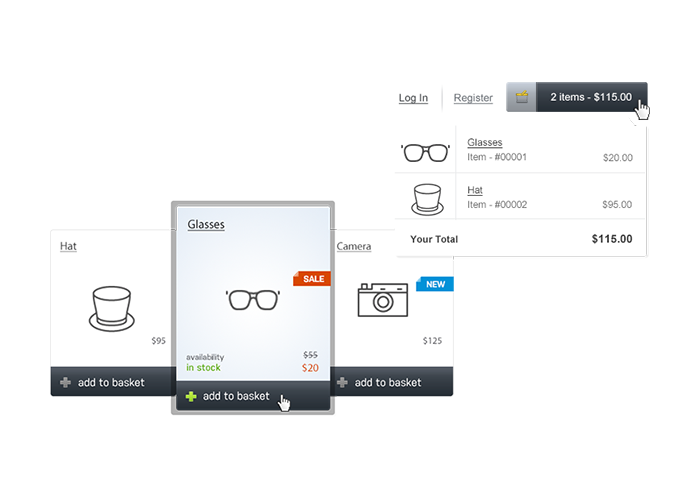
Task: Click the plus icon on Camera card
Action: point(342,382)
